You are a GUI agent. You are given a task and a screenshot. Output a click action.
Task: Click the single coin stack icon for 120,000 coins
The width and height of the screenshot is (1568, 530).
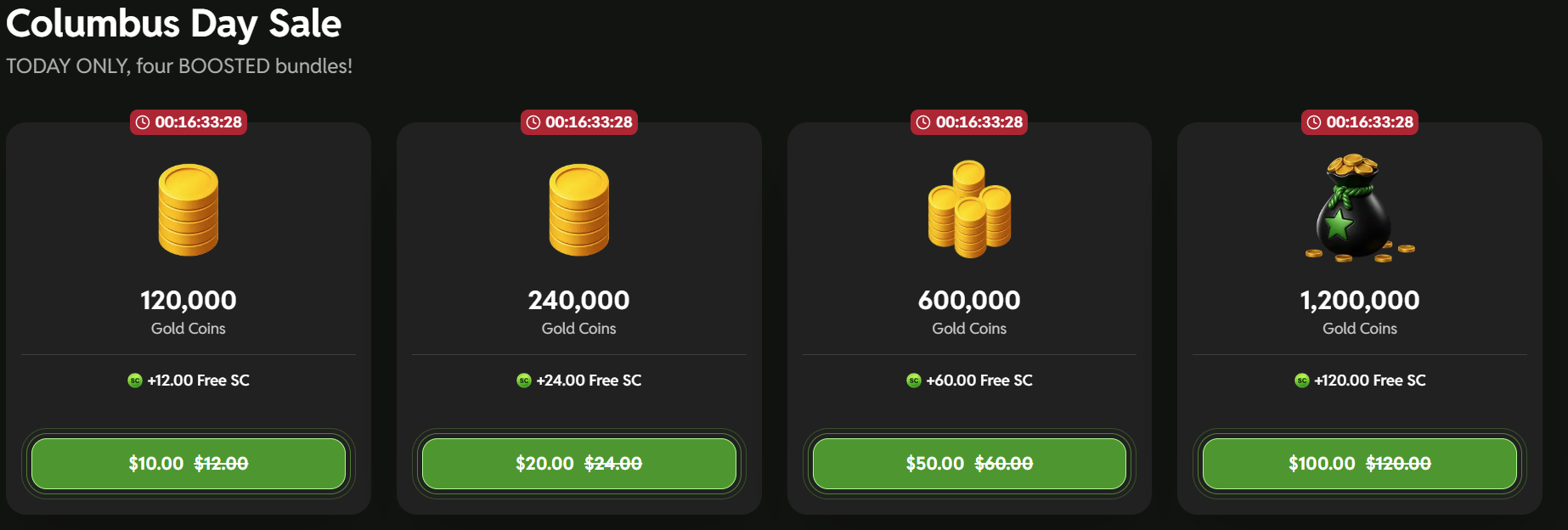(x=189, y=210)
